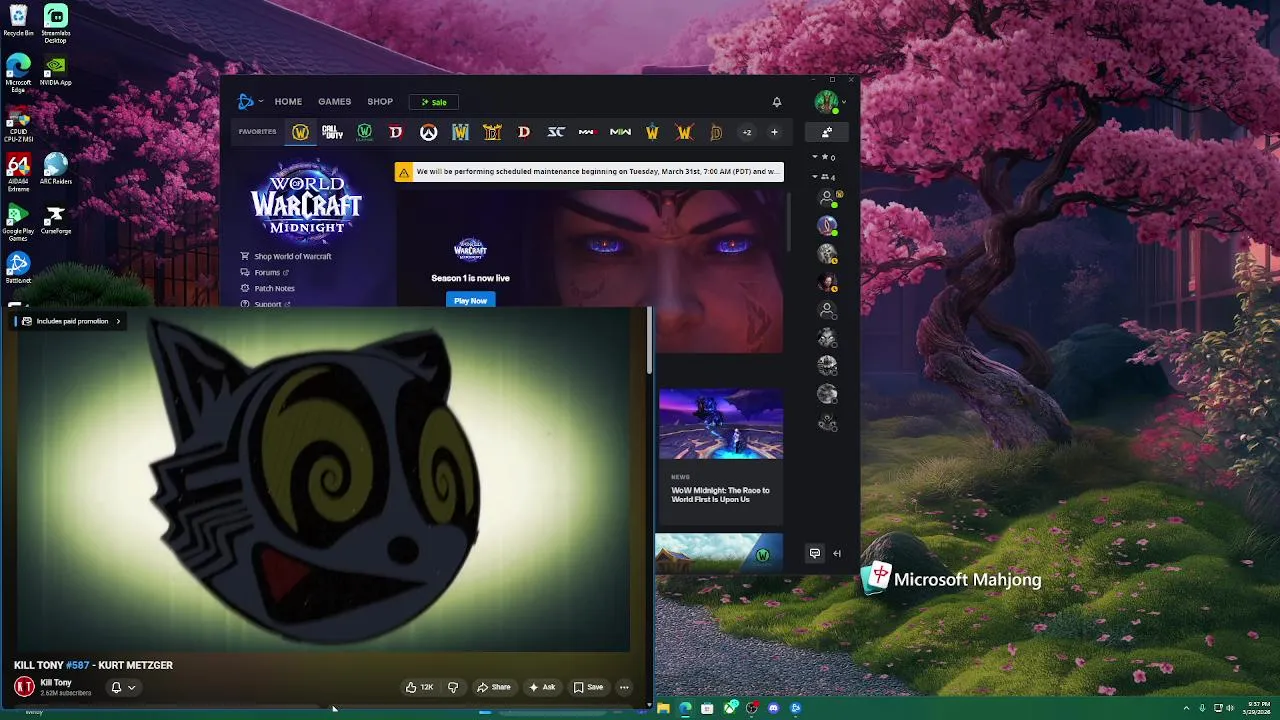
Task: Share the Kill Tony video
Action: (494, 687)
